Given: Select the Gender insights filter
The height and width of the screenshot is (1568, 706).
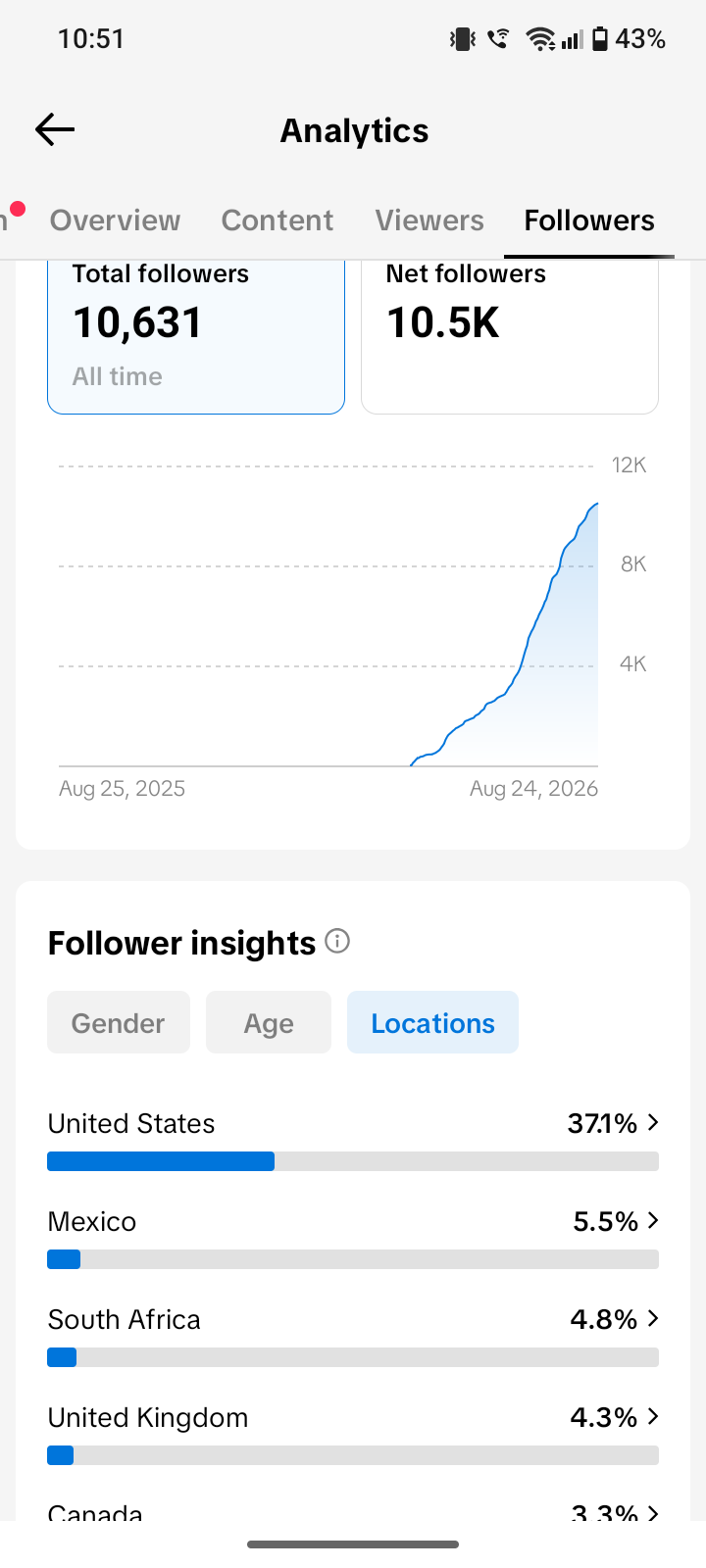Looking at the screenshot, I should pos(119,1022).
